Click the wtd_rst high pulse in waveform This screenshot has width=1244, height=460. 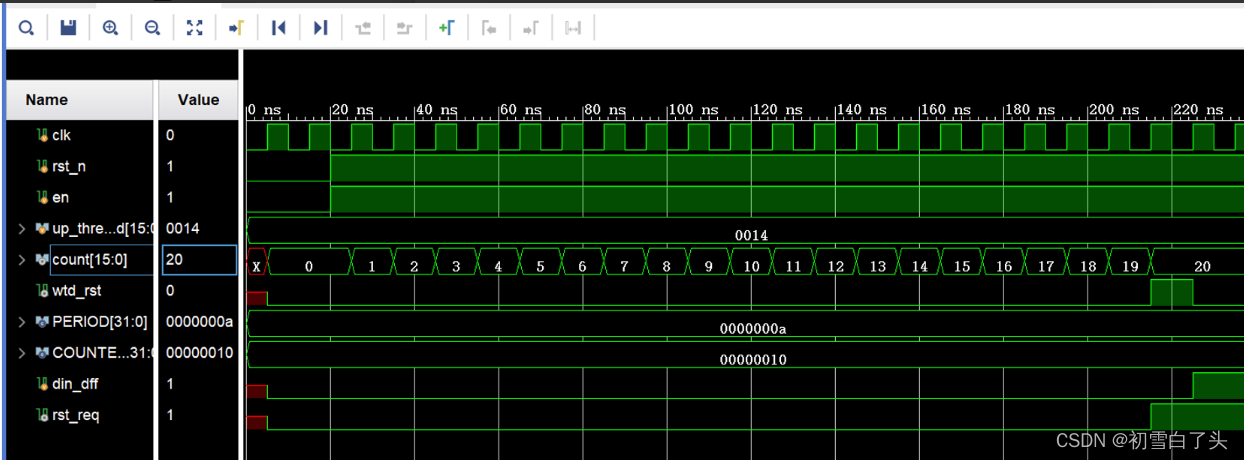1171,293
